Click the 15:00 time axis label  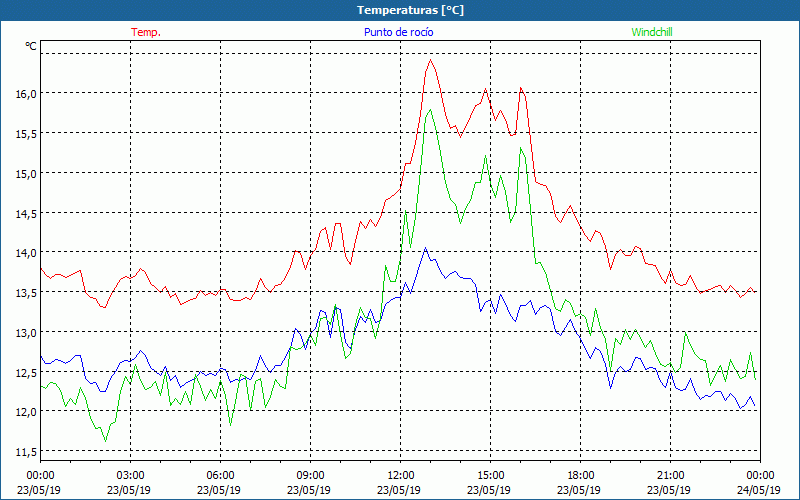pos(490,476)
